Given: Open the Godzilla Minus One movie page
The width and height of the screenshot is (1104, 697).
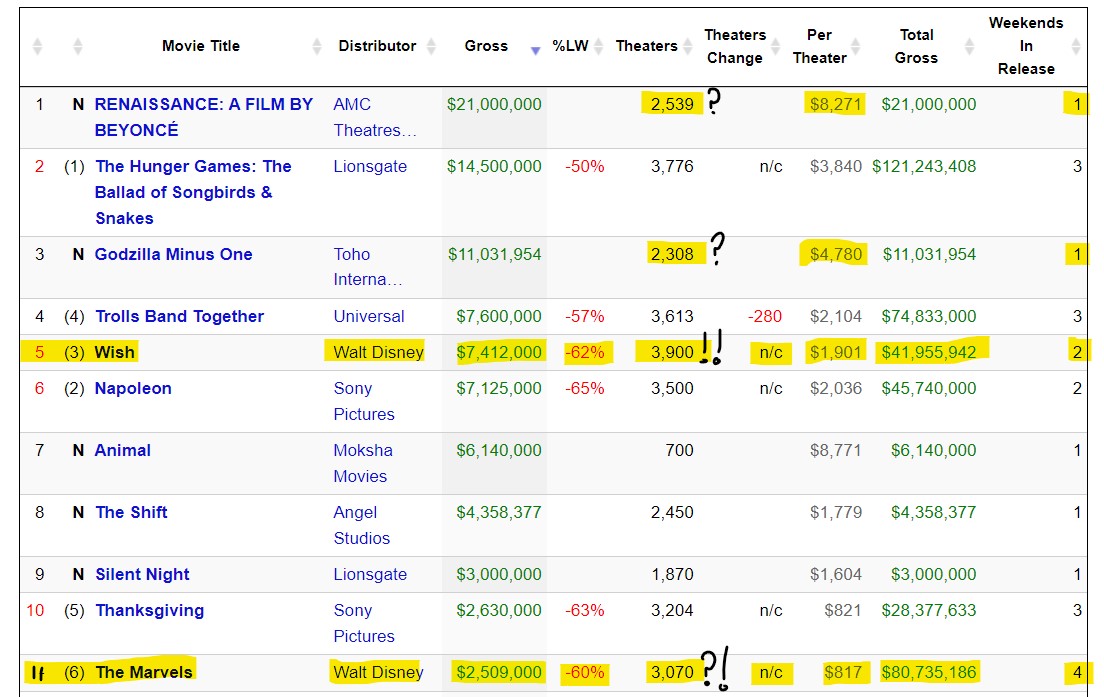Looking at the screenshot, I should tap(173, 254).
